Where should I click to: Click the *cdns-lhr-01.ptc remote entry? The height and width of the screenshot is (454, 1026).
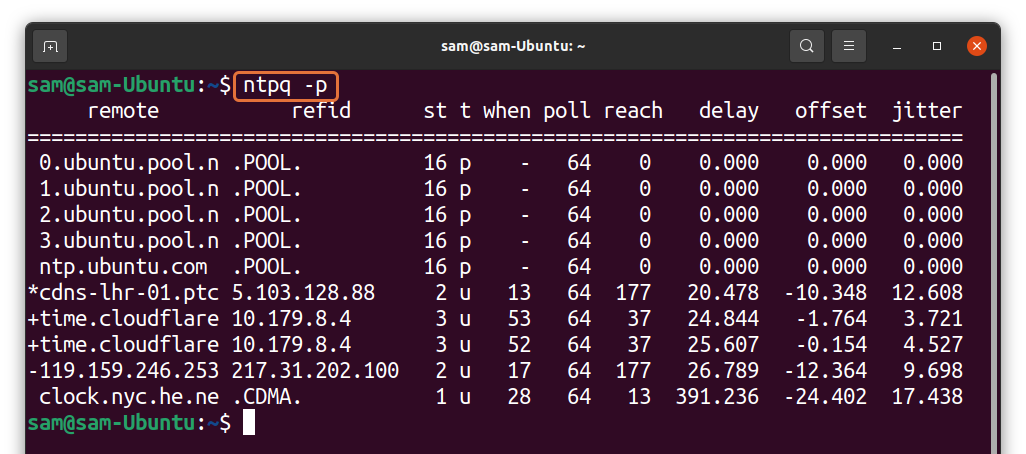pos(123,292)
